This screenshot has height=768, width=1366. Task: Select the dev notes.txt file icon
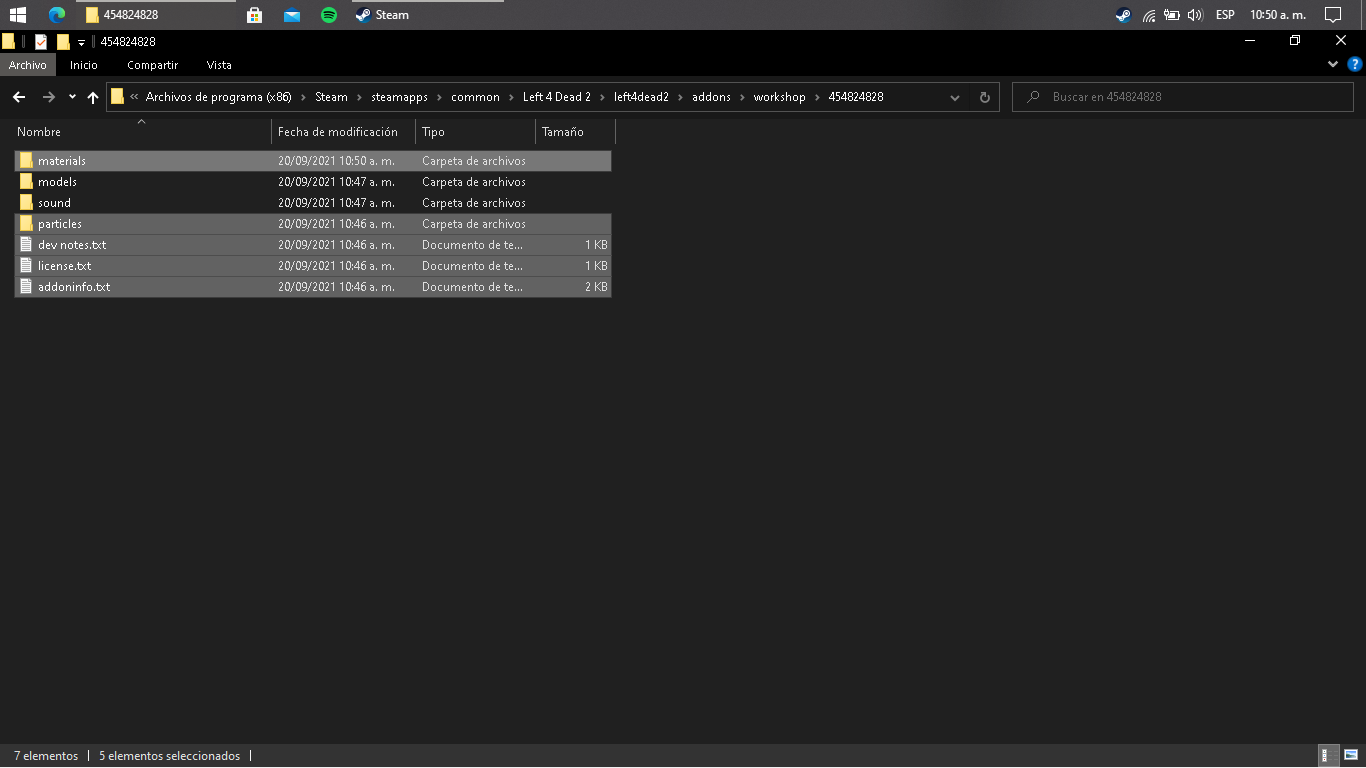pos(27,245)
